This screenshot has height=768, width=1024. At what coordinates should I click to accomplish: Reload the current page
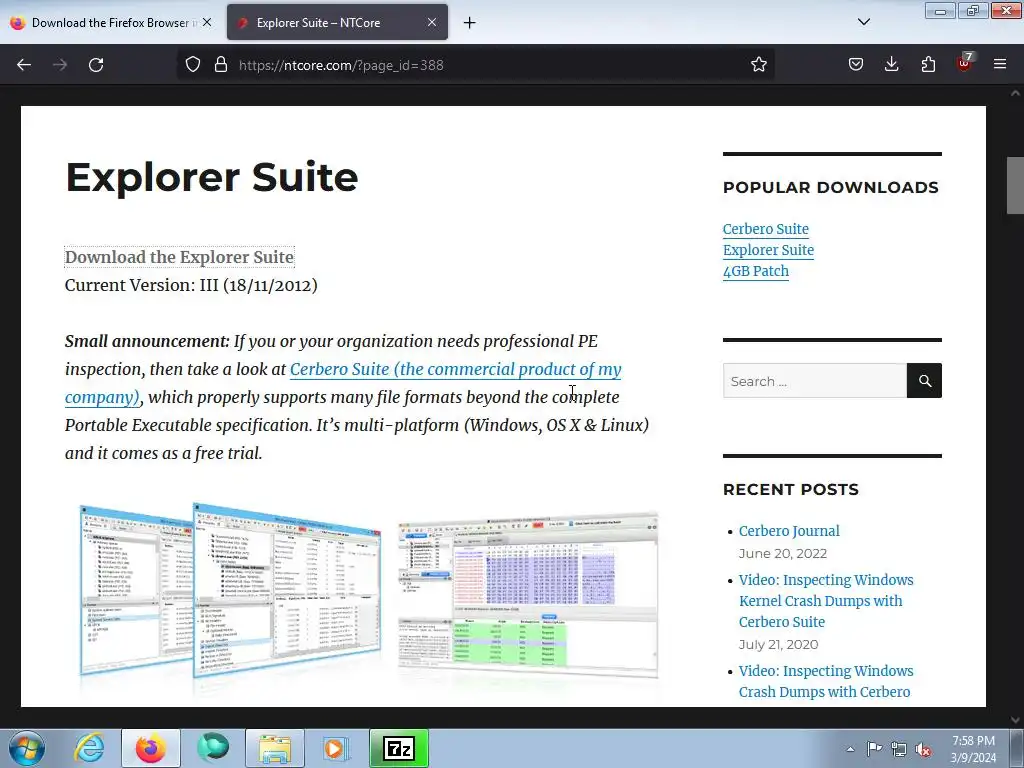[96, 65]
